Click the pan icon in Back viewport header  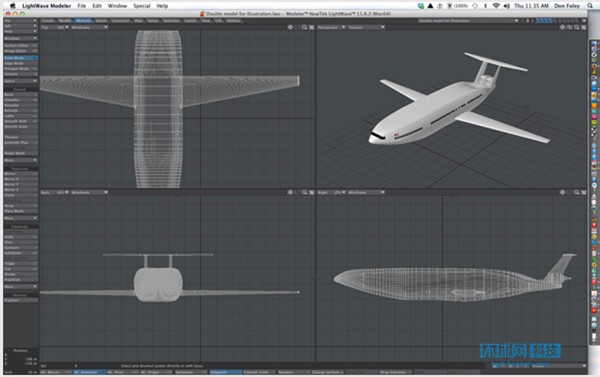(x=290, y=192)
